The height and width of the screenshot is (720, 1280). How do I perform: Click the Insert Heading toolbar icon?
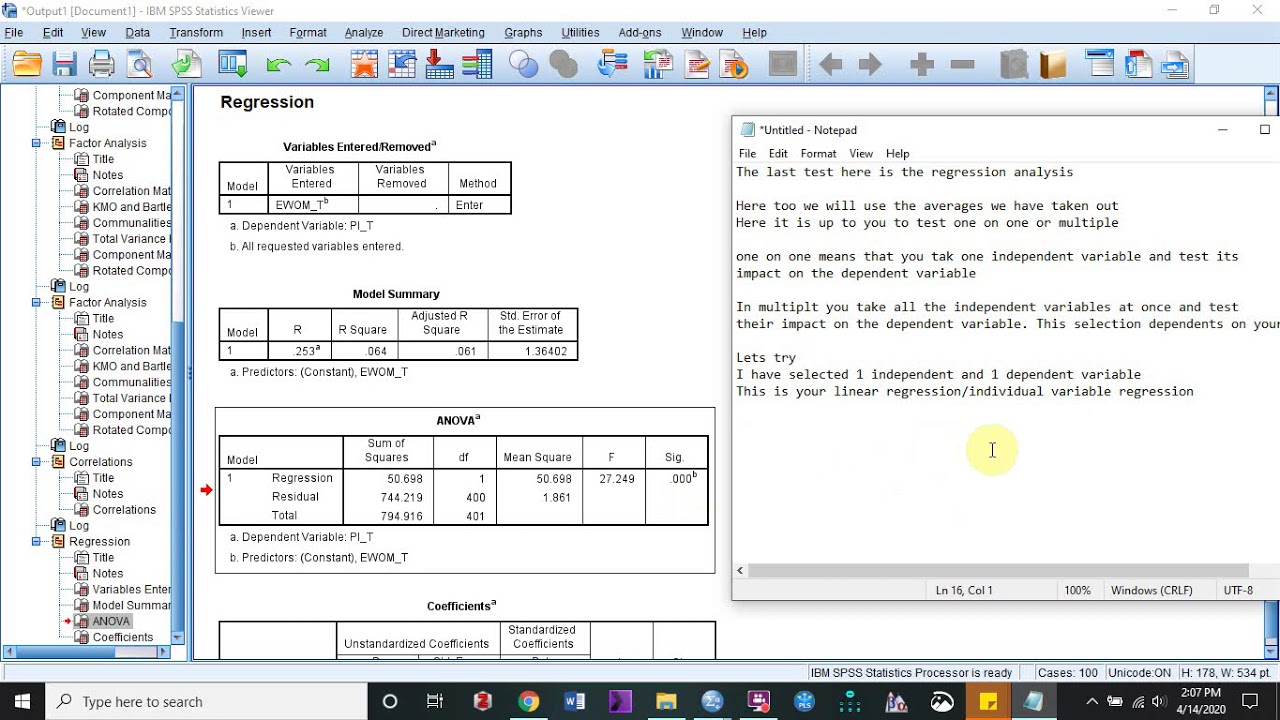tap(1100, 66)
